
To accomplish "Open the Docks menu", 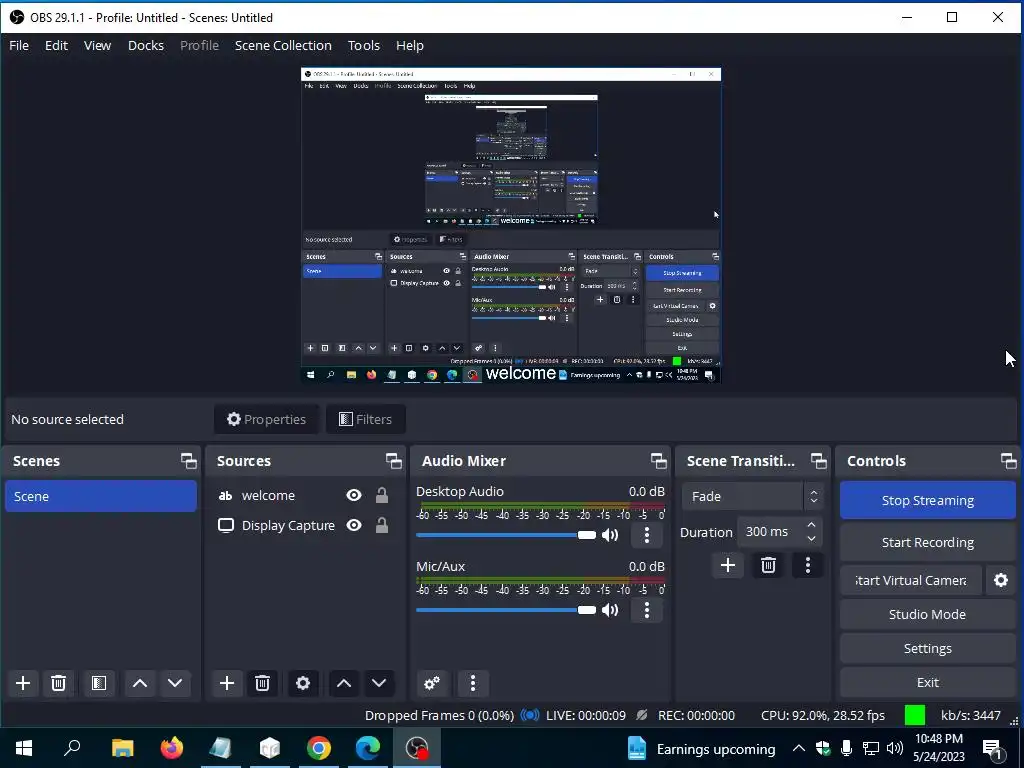I will pyautogui.click(x=146, y=46).
